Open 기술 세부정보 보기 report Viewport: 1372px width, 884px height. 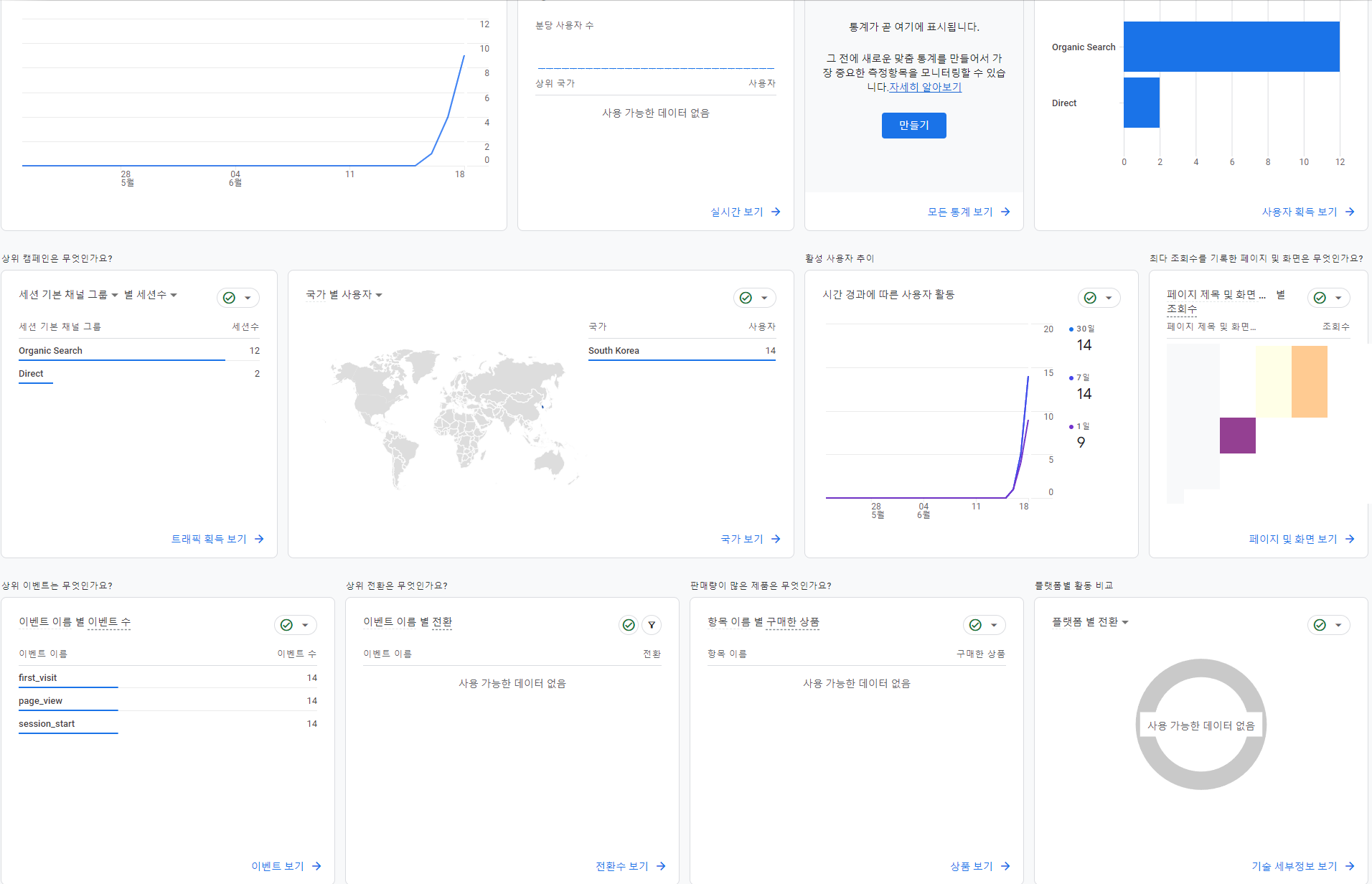pyautogui.click(x=1294, y=865)
